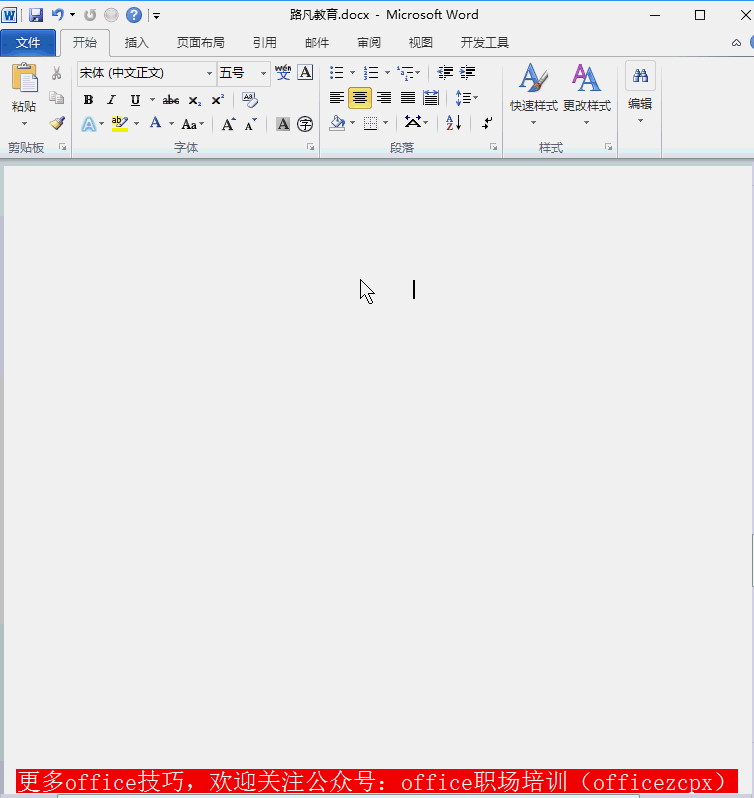Select the Format Painter brush icon
Viewport: 754px width, 798px height.
[x=57, y=123]
